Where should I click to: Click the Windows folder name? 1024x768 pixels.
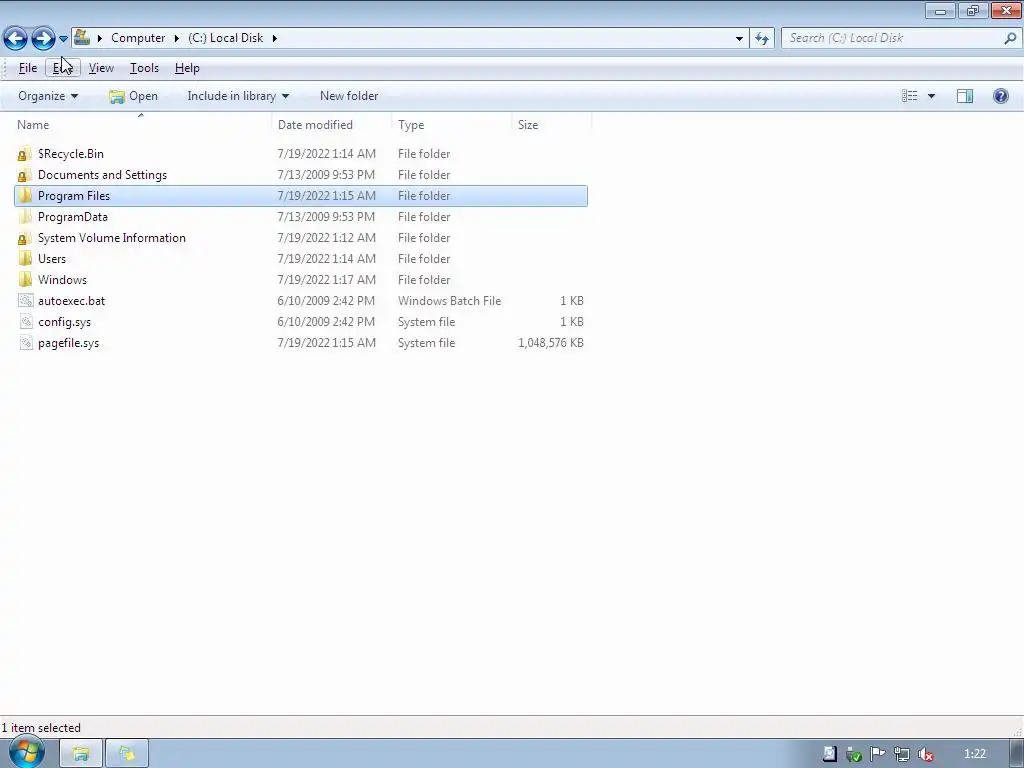62,280
